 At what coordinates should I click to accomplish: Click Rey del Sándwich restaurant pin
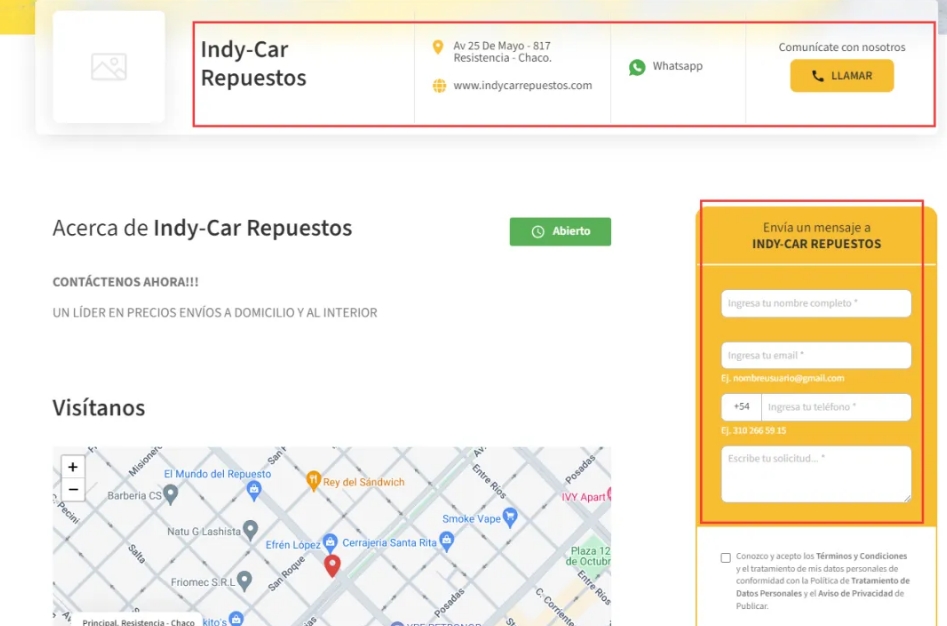[x=313, y=481]
